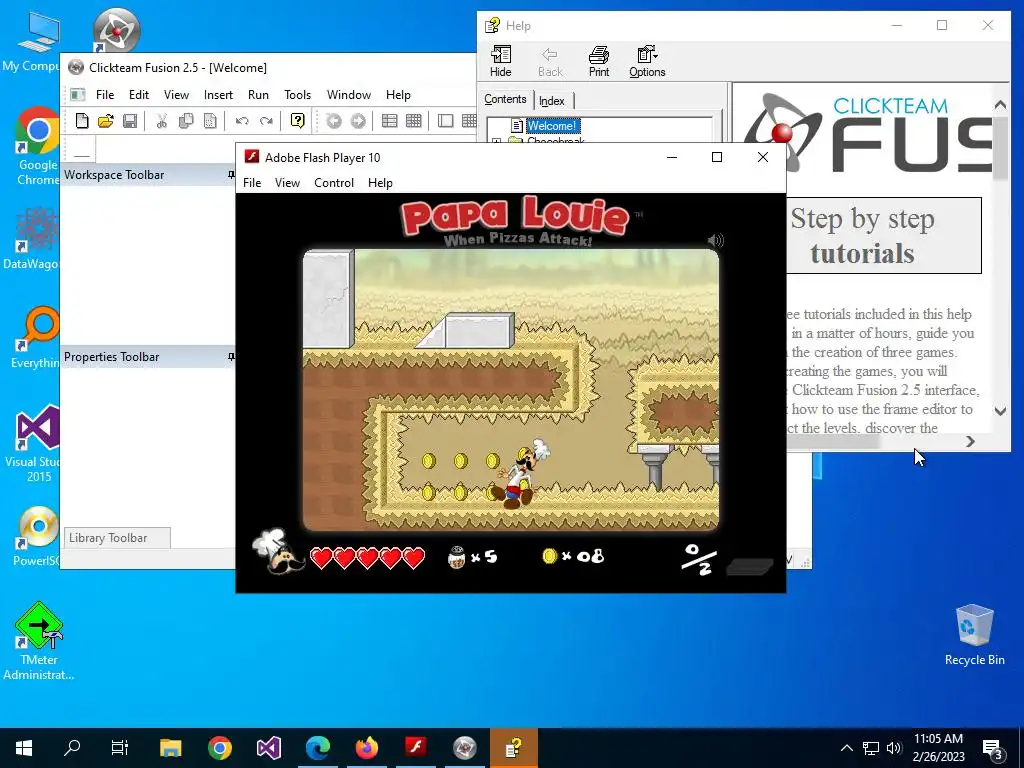Open the Insert menu in Clickteam Fusion
The height and width of the screenshot is (768, 1024).
(218, 95)
